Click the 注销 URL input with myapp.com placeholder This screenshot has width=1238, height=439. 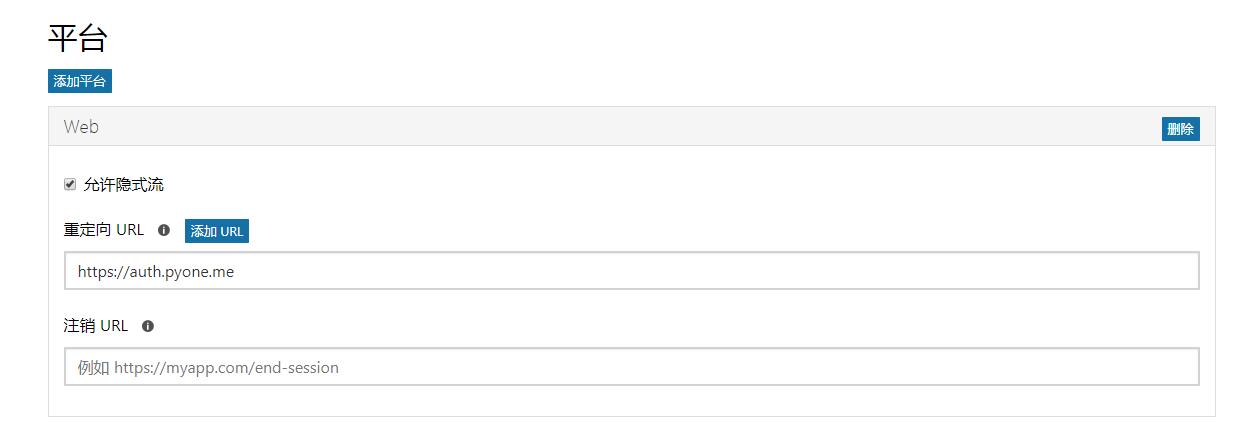pyautogui.click(x=631, y=367)
